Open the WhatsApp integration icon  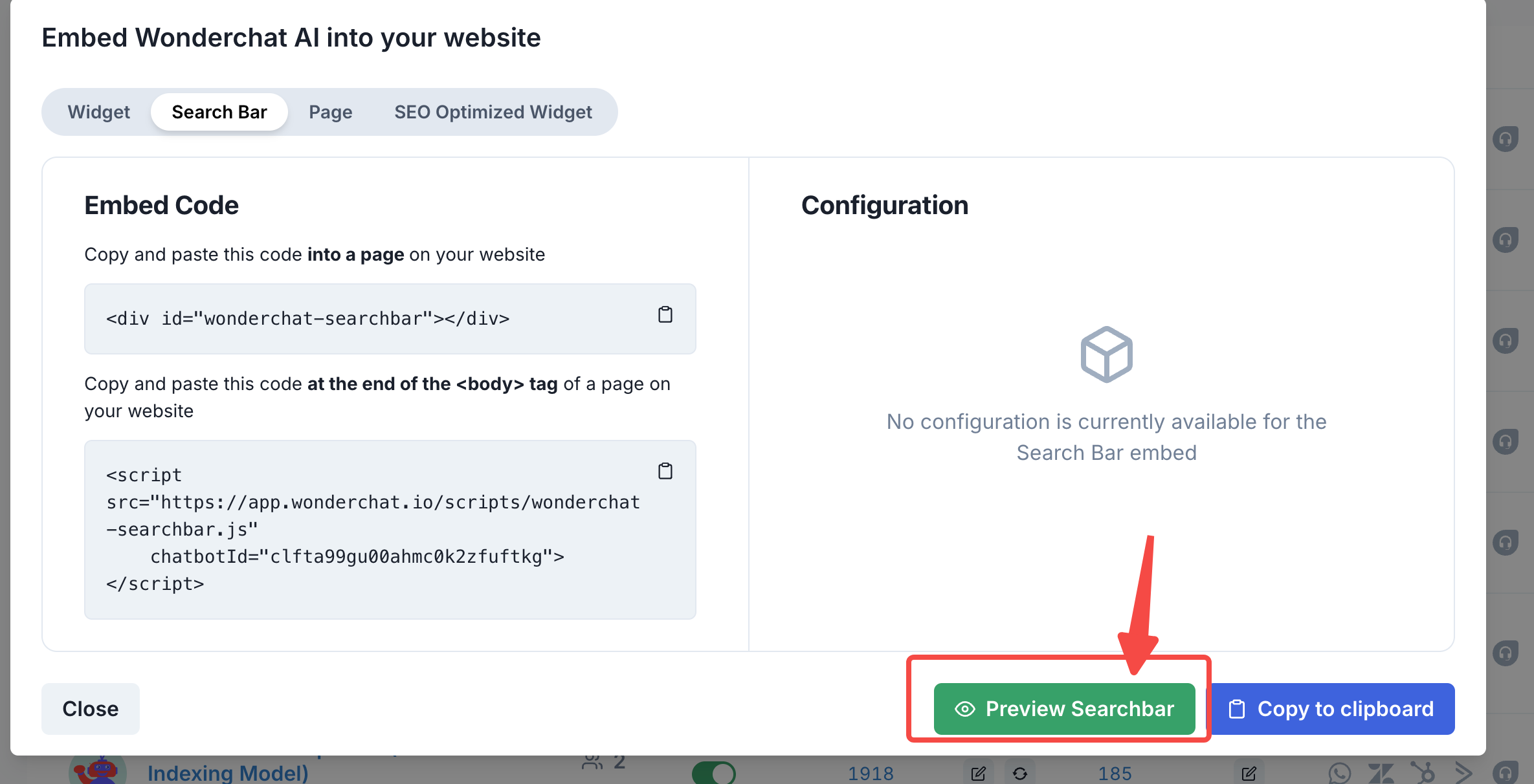click(1339, 772)
